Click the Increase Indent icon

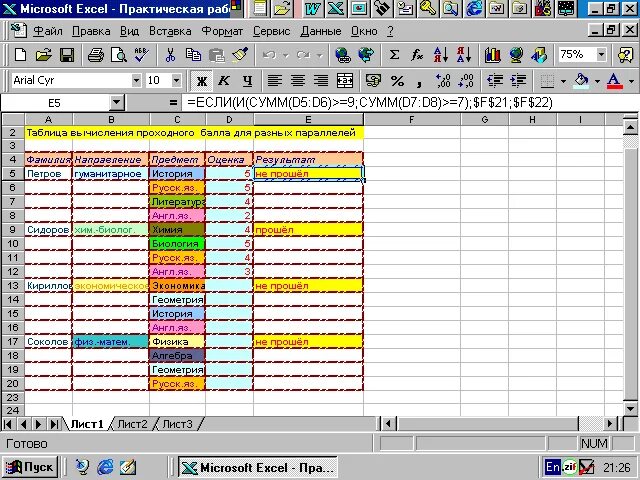click(518, 80)
